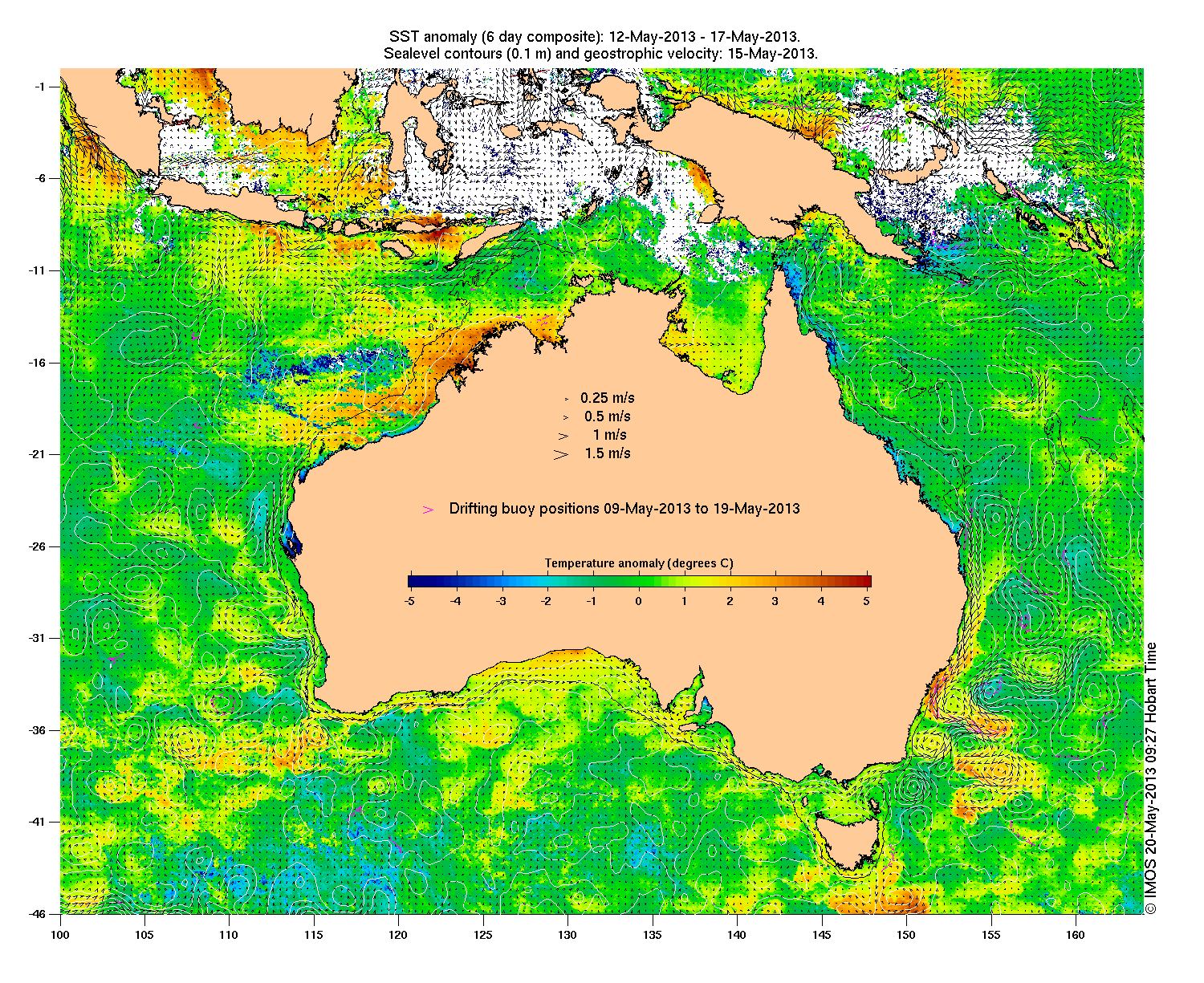Select the 1.5 m/s velocity legend label
Viewport: 1204px width, 983px height.
pyautogui.click(x=608, y=453)
